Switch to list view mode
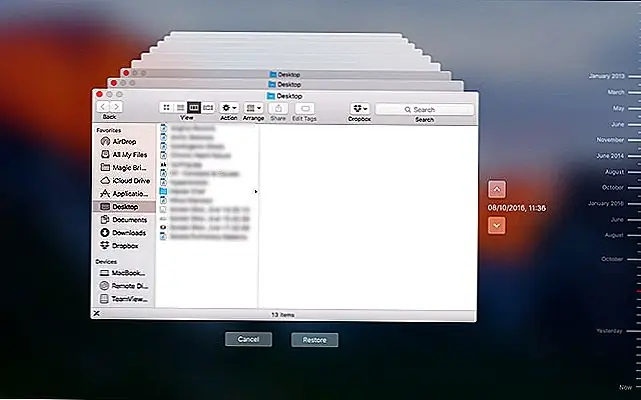This screenshot has height=400, width=641. [180, 107]
